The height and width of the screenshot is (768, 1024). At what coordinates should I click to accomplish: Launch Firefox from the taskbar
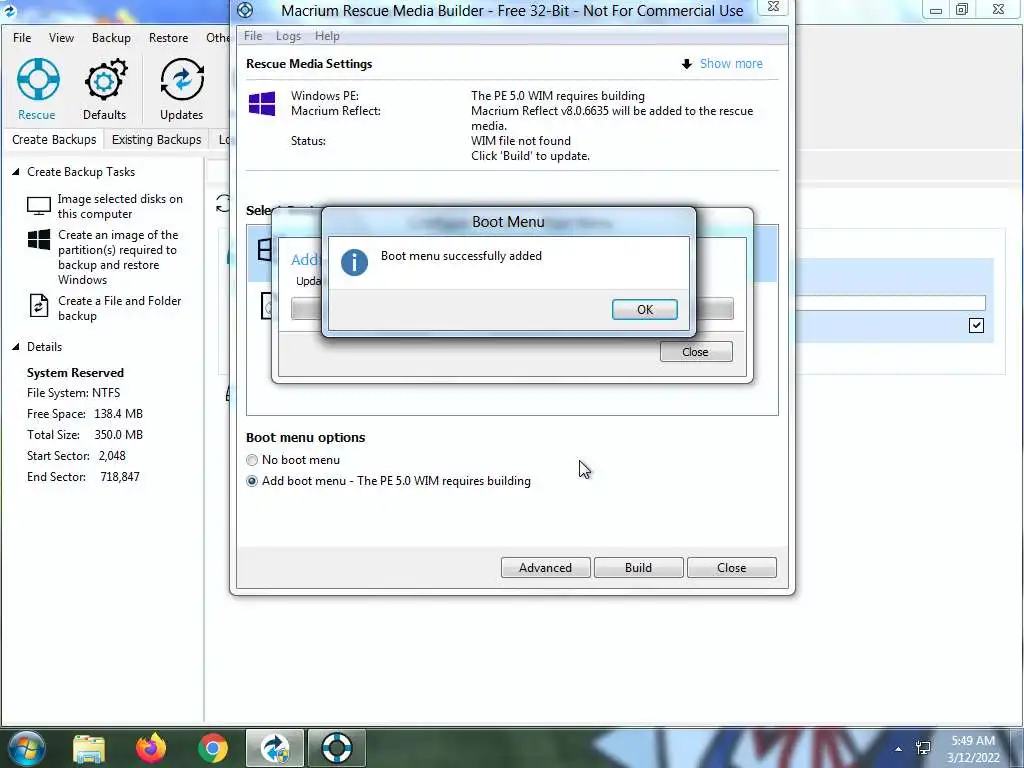[x=151, y=748]
